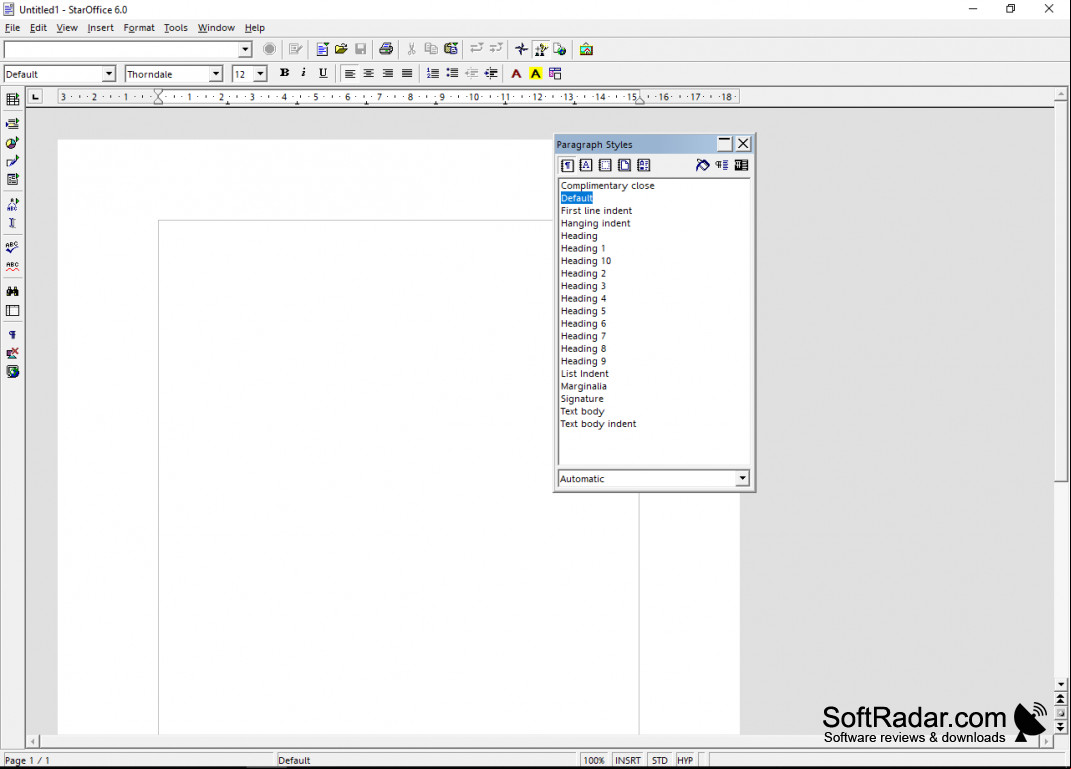
Task: Click the Save document floppy icon
Action: 361,49
